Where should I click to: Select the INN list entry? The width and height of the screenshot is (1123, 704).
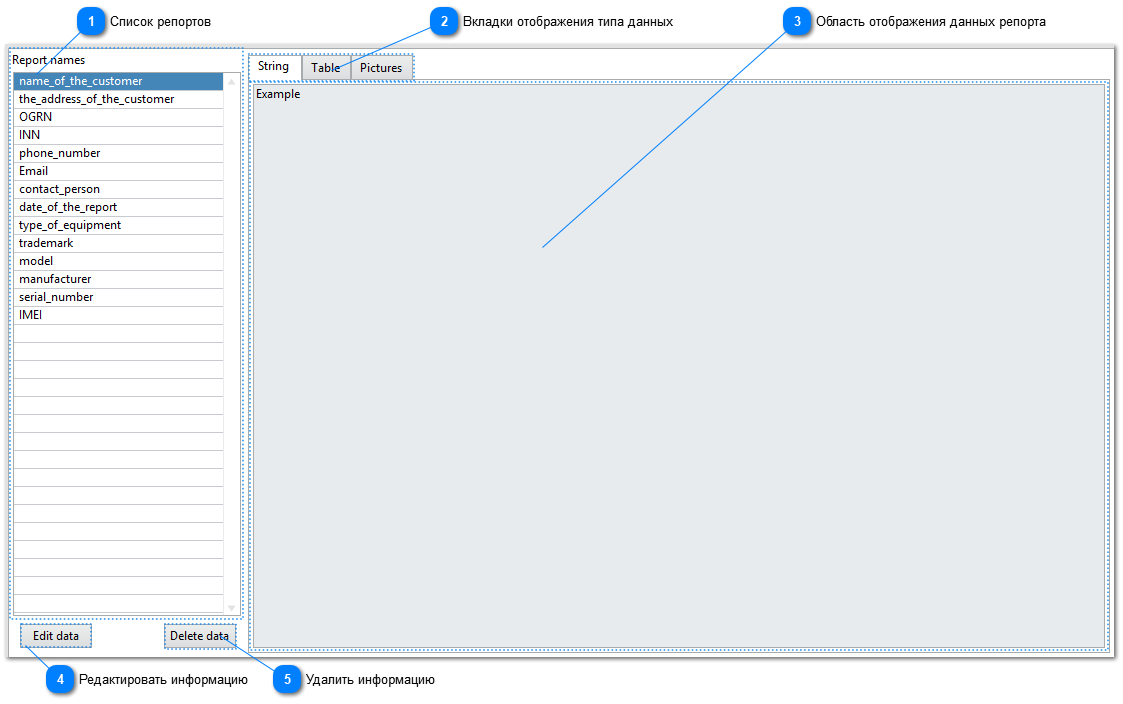pos(30,135)
